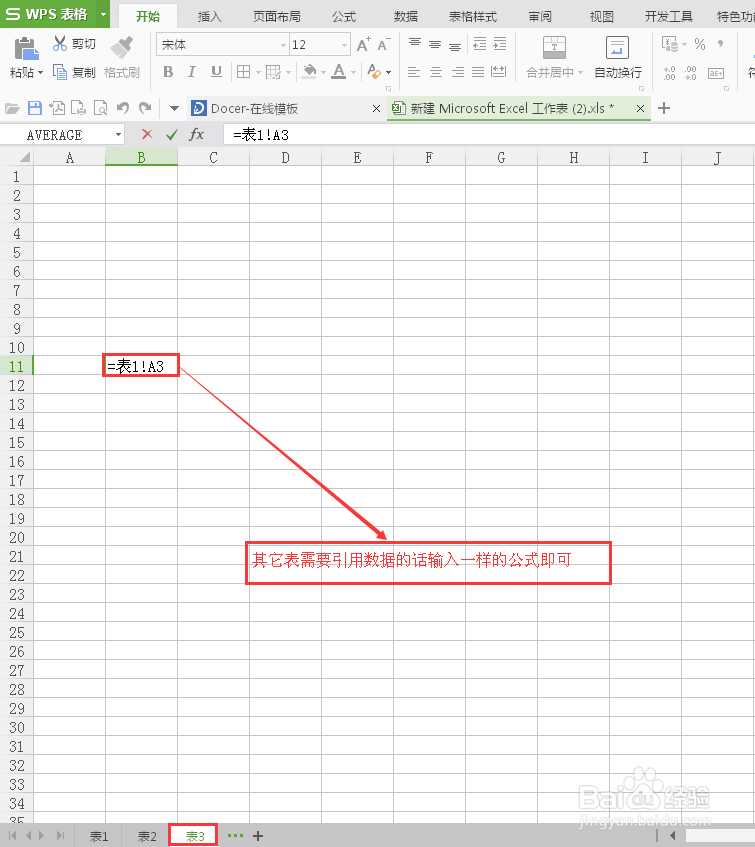Increase font size with A+ icon
This screenshot has width=755, height=847.
[x=363, y=44]
